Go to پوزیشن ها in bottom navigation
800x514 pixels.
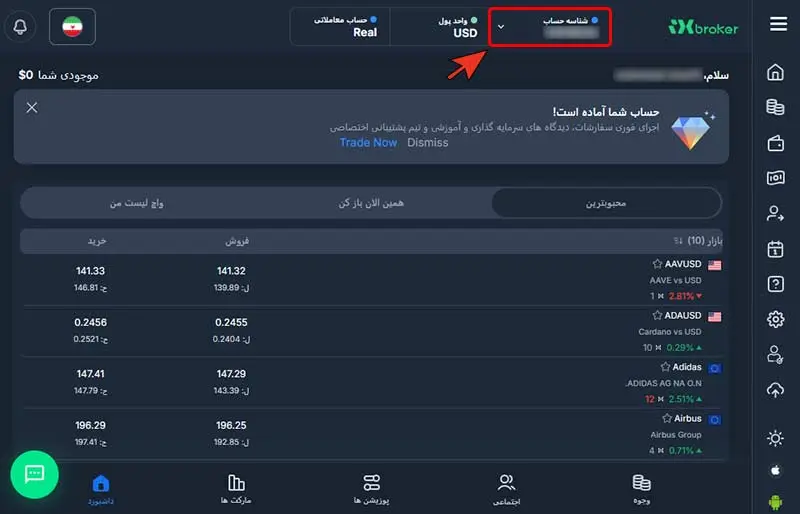point(371,489)
